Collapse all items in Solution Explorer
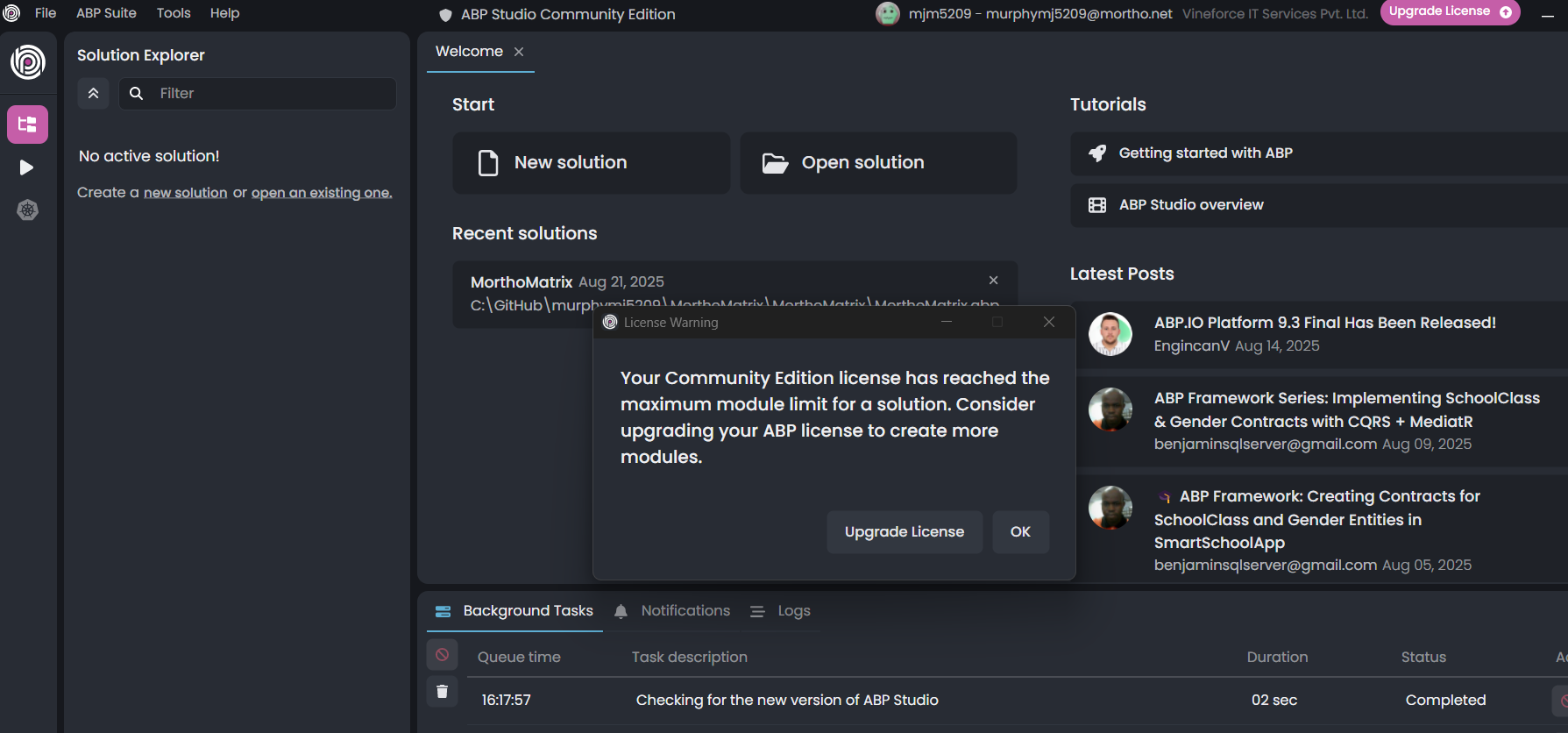 click(x=93, y=93)
